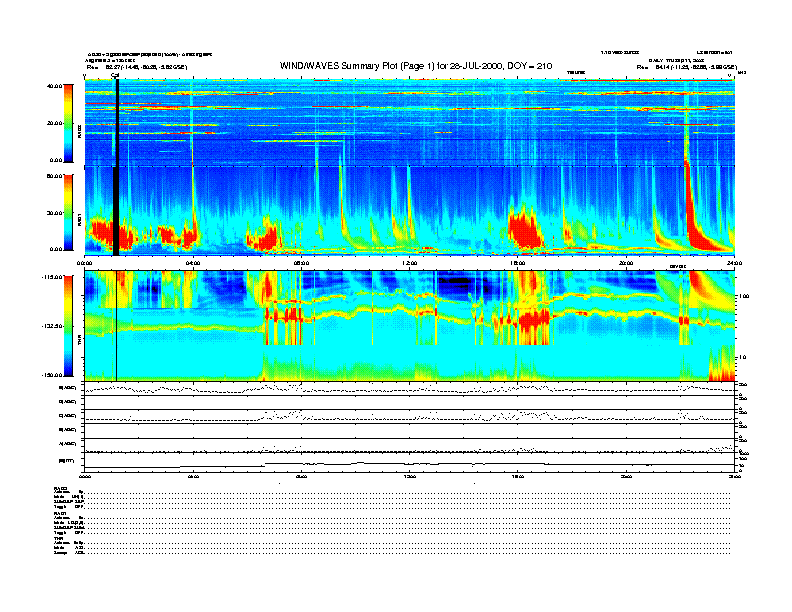Click the 16:00 tick label below RAD1 panel
This screenshot has width=792, height=612.
coord(518,263)
